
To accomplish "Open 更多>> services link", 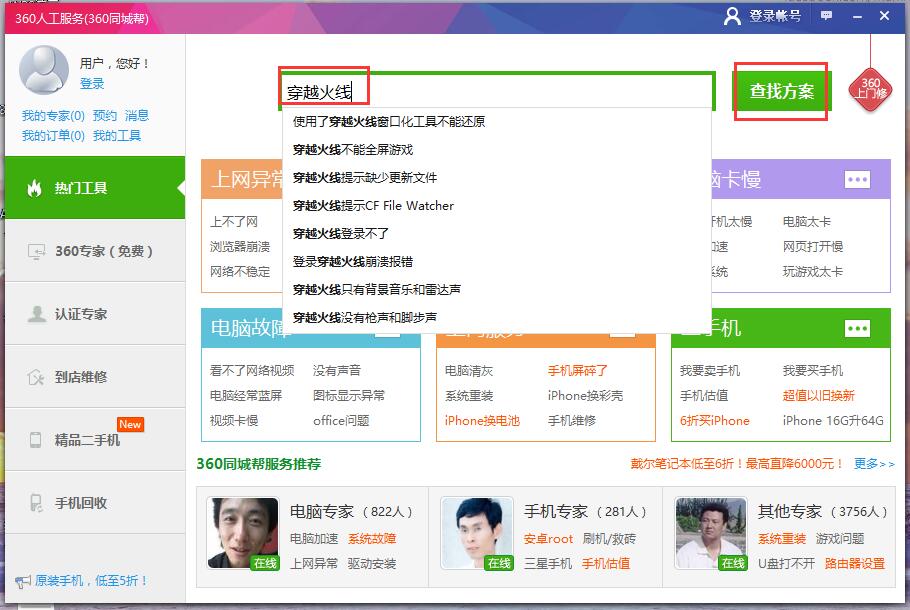I will [874, 464].
